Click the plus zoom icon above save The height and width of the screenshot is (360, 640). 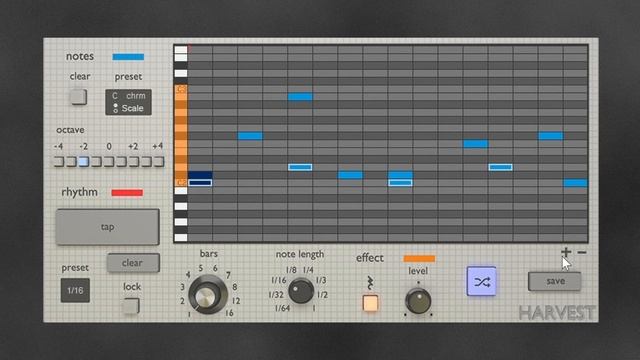566,252
